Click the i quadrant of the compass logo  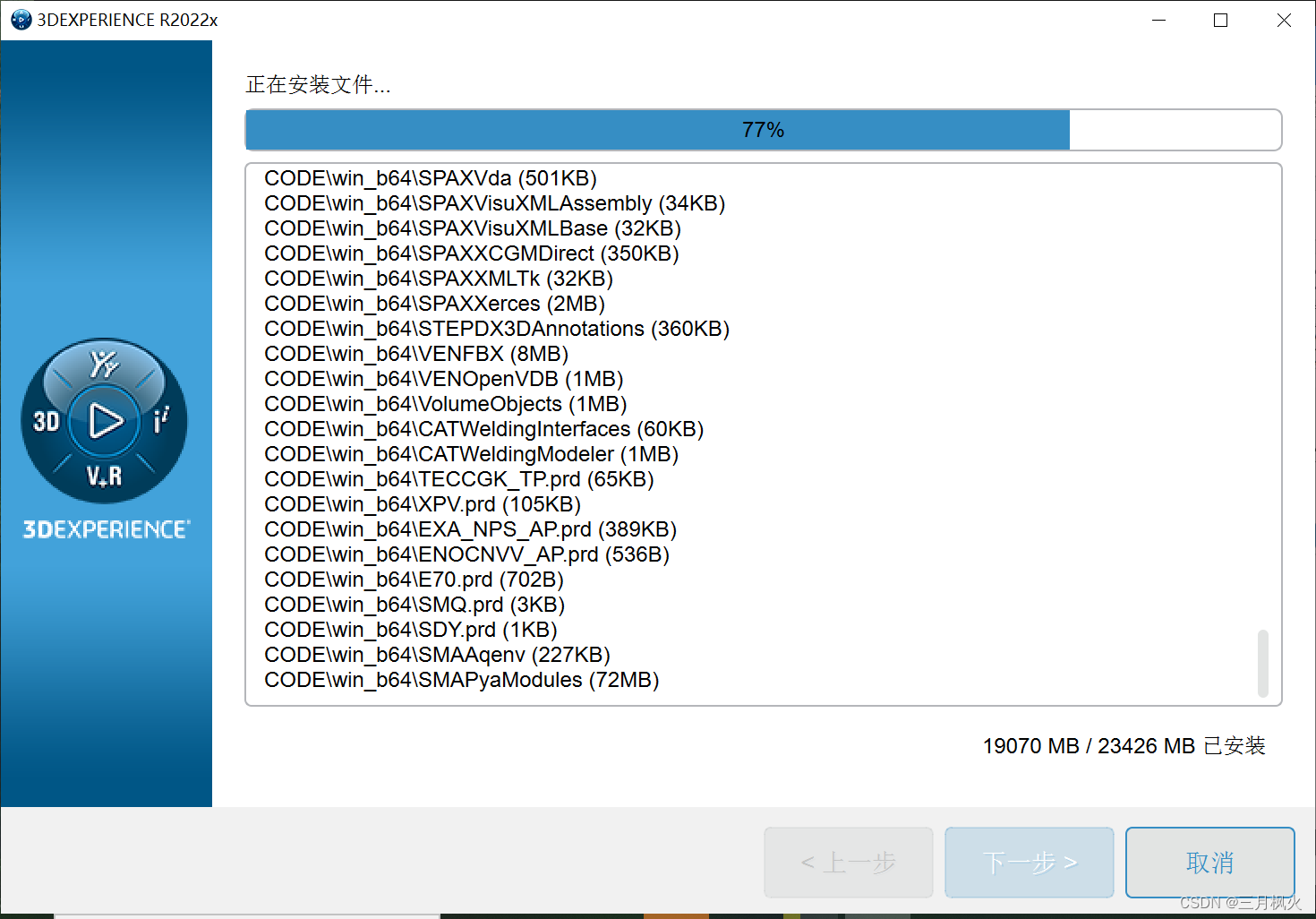click(x=161, y=420)
